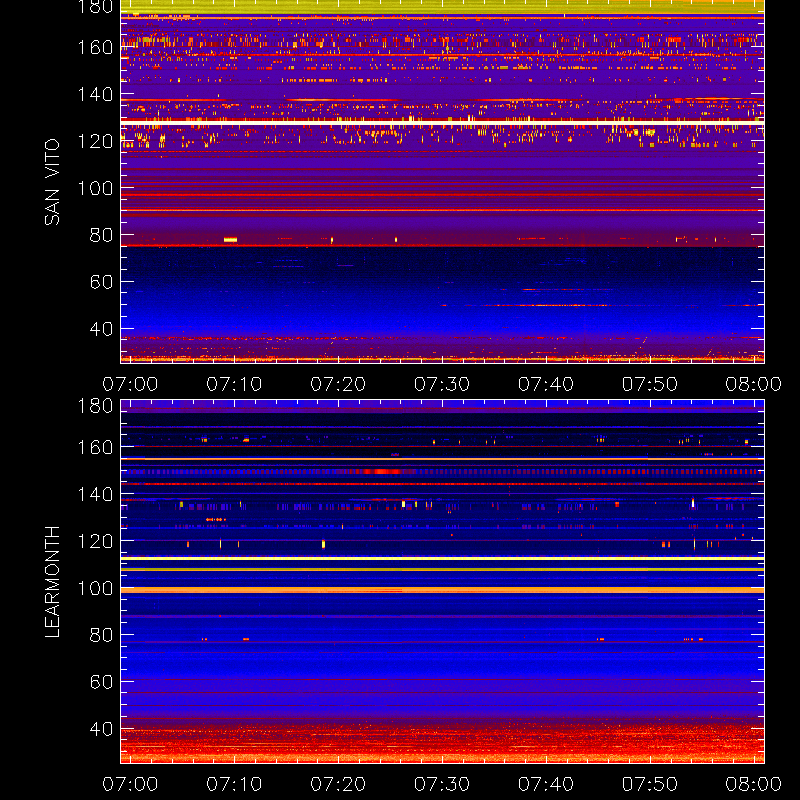The width and height of the screenshot is (800, 800).
Task: Click the LEARMONTH axis title
Action: pyautogui.click(x=52, y=582)
